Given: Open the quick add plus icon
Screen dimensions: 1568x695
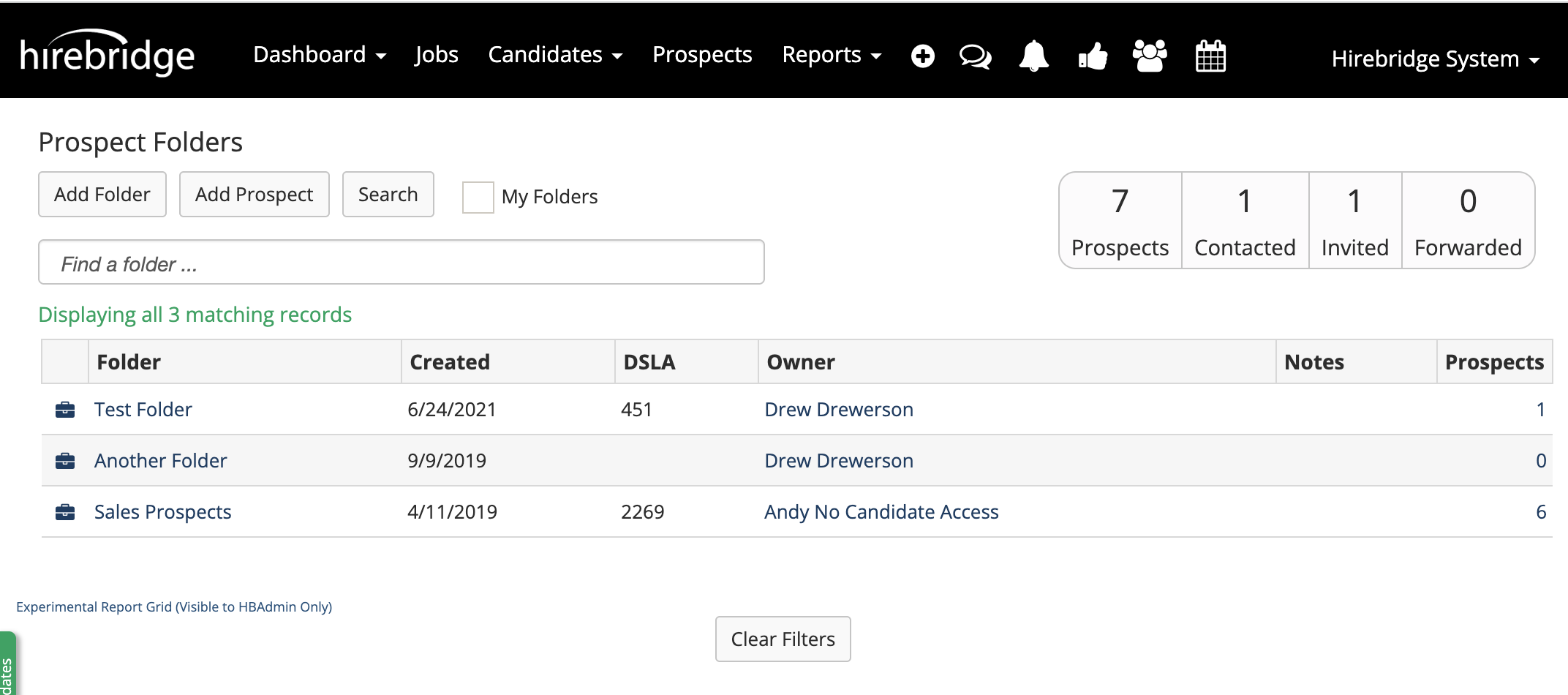Looking at the screenshot, I should coord(923,56).
